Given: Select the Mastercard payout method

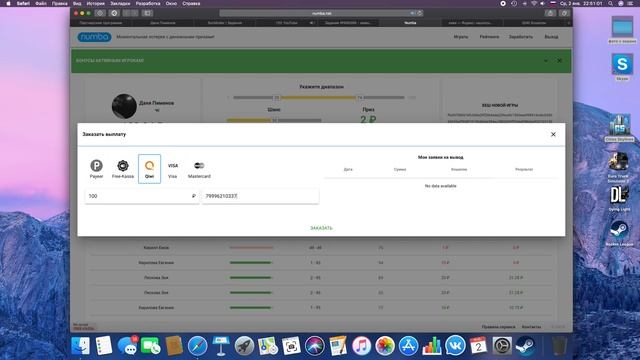Looking at the screenshot, I should [199, 169].
